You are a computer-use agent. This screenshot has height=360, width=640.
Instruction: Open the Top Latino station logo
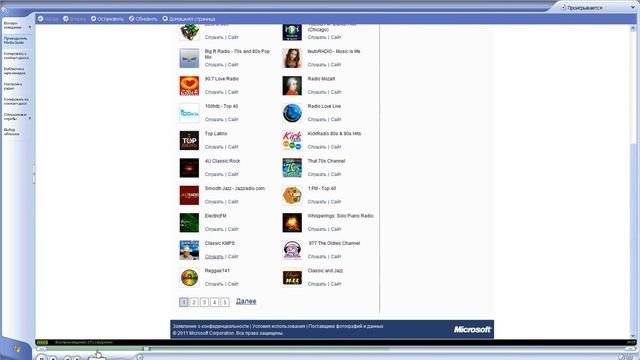pos(189,140)
